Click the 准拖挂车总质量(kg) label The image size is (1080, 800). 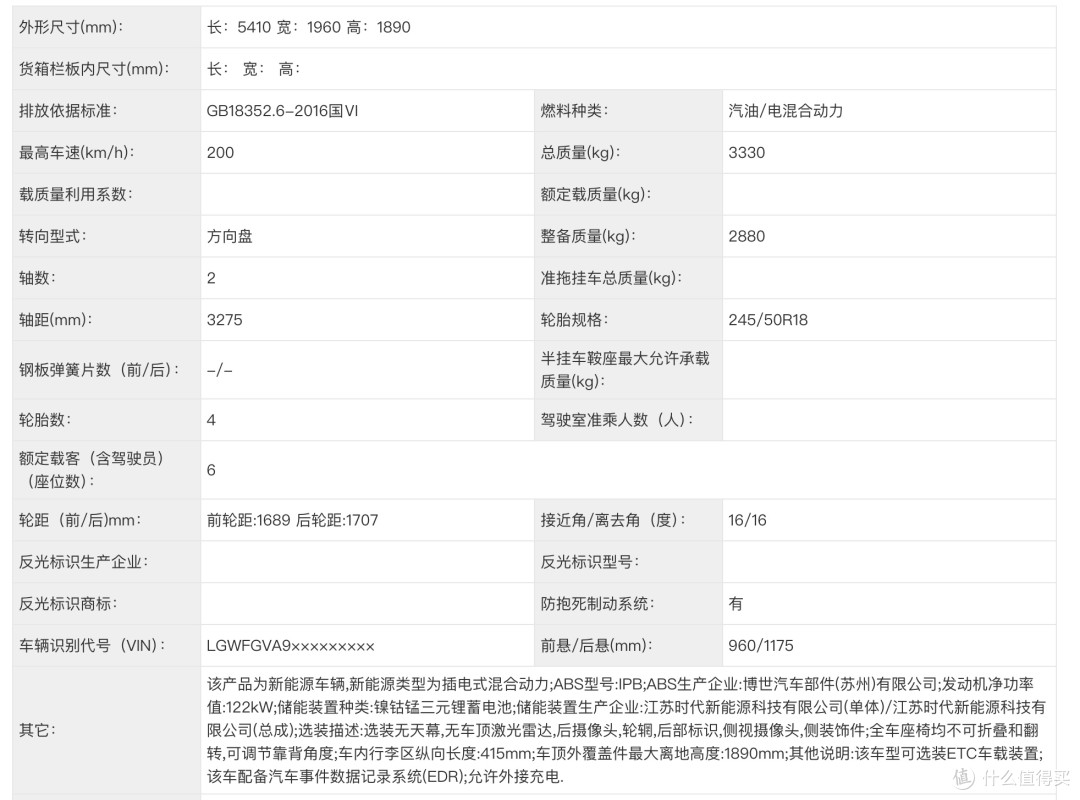612,278
